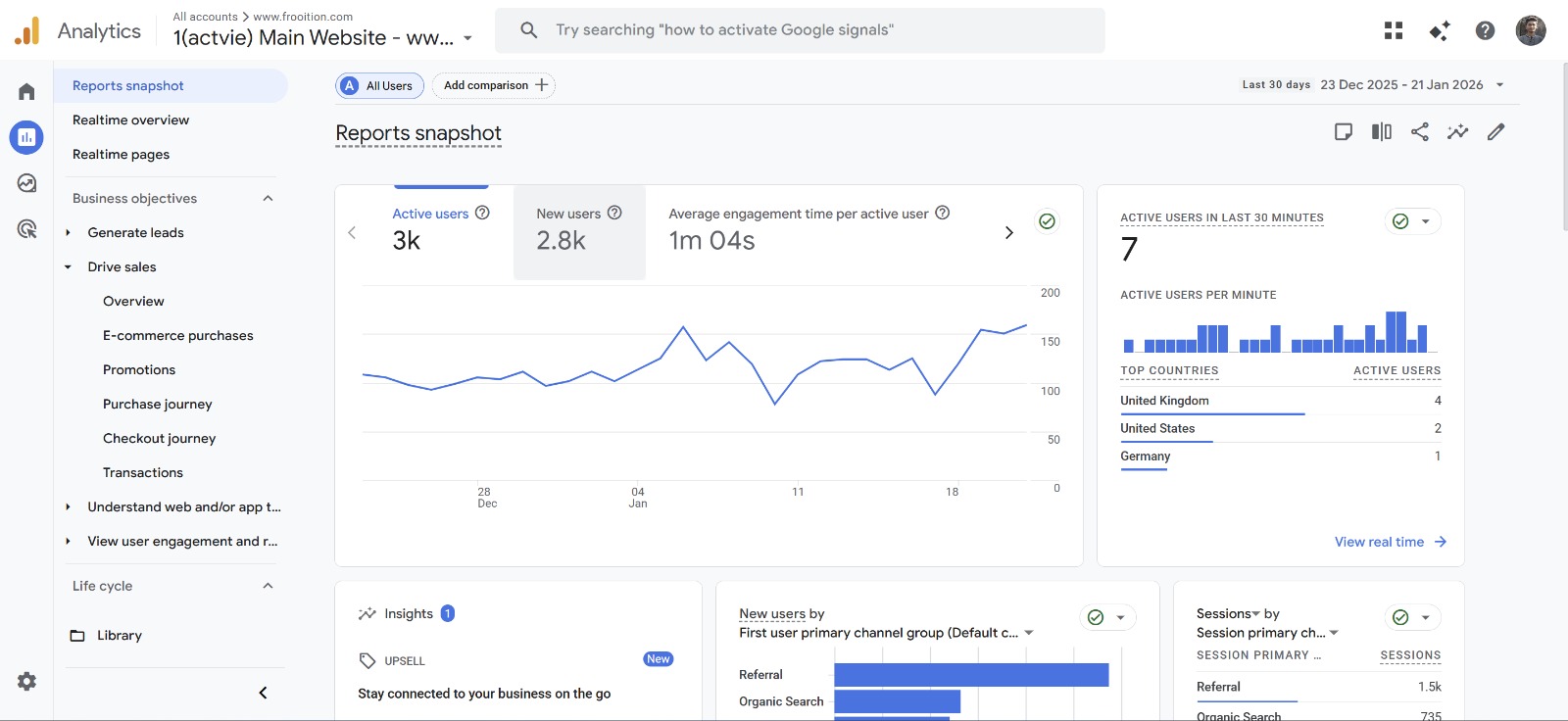Image resolution: width=1568 pixels, height=721 pixels.
Task: Open the Admin settings gear icon
Action: click(26, 681)
